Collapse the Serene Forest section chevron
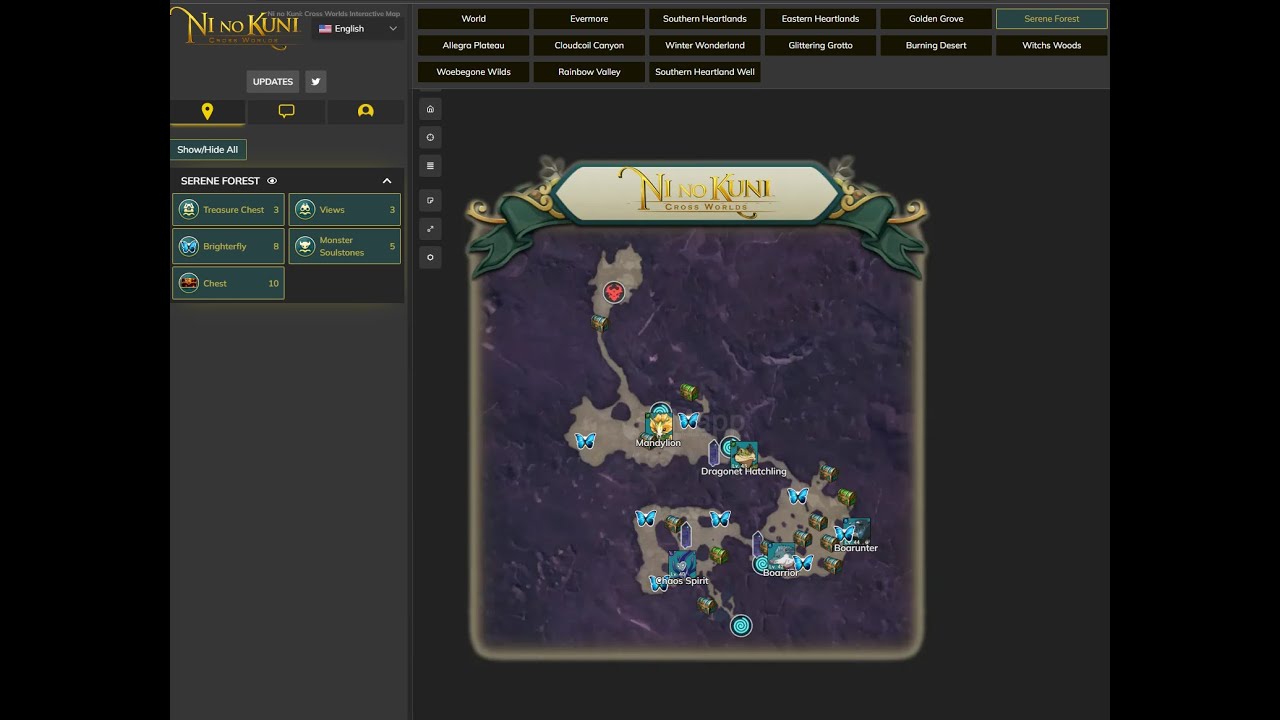 [x=387, y=181]
